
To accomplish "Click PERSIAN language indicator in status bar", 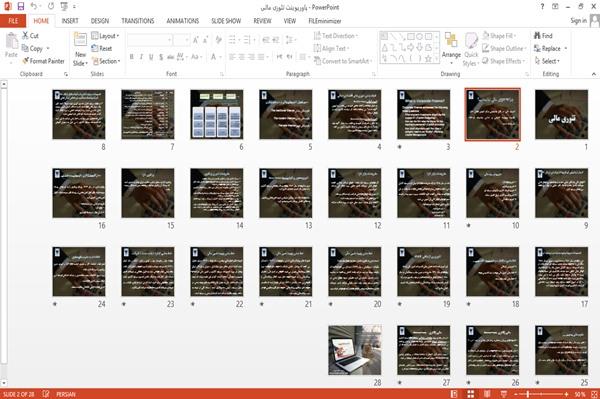I will point(66,394).
